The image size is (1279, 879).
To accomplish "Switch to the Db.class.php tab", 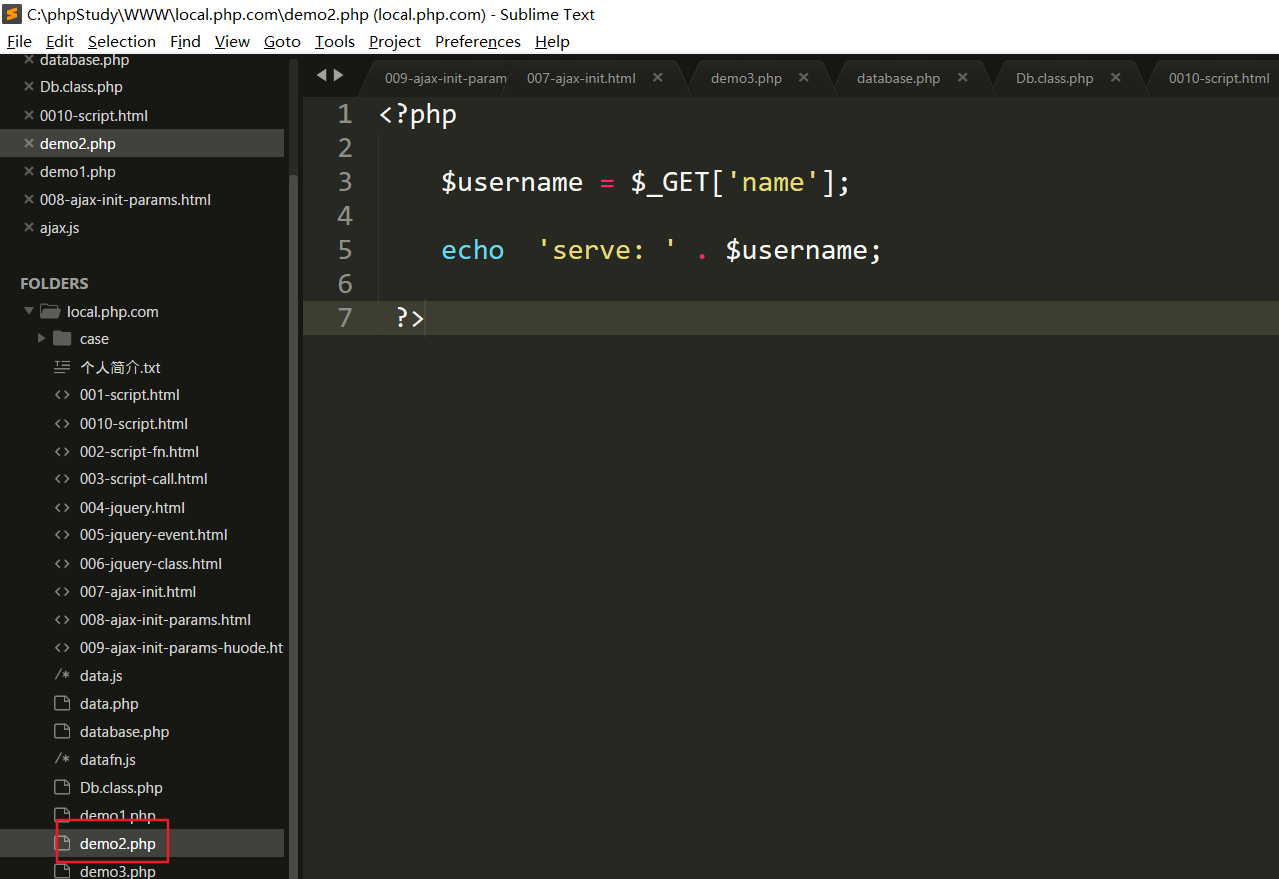I will pos(1054,78).
